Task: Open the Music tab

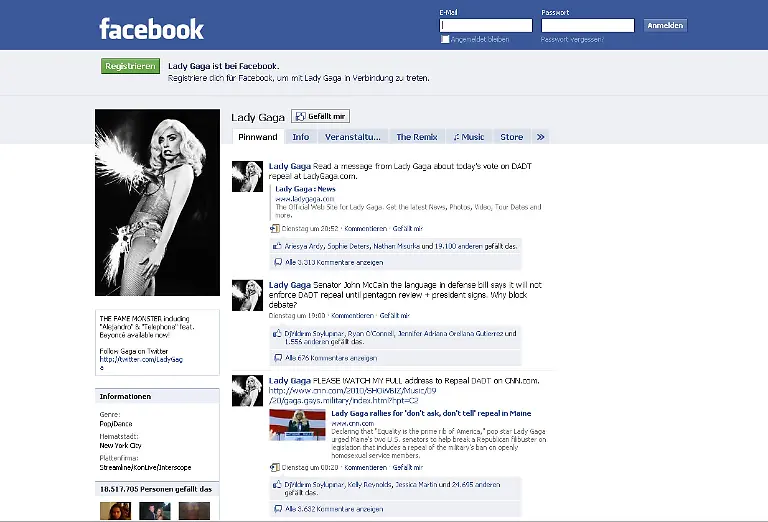Action: [469, 137]
